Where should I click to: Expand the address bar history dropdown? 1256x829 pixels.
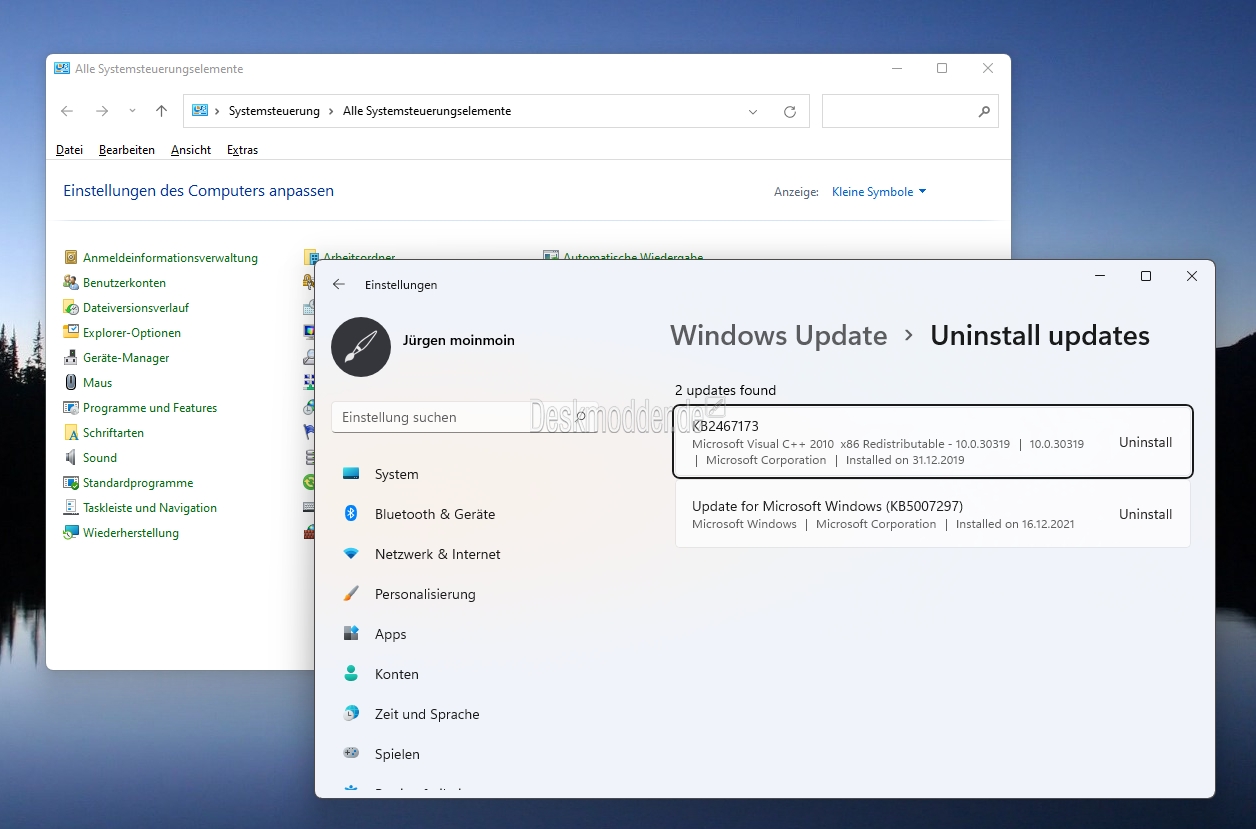coord(753,111)
